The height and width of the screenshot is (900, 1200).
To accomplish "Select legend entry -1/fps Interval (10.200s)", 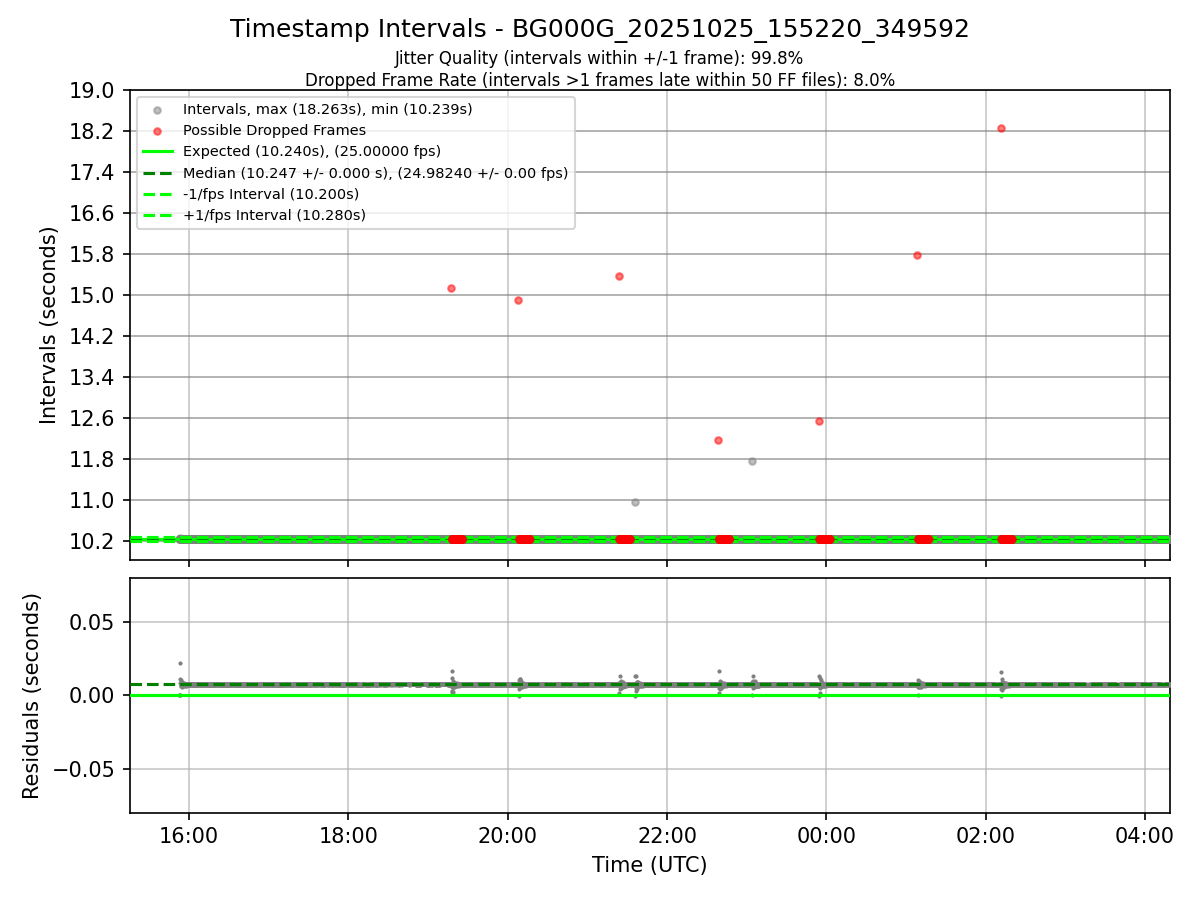I will pos(271,194).
